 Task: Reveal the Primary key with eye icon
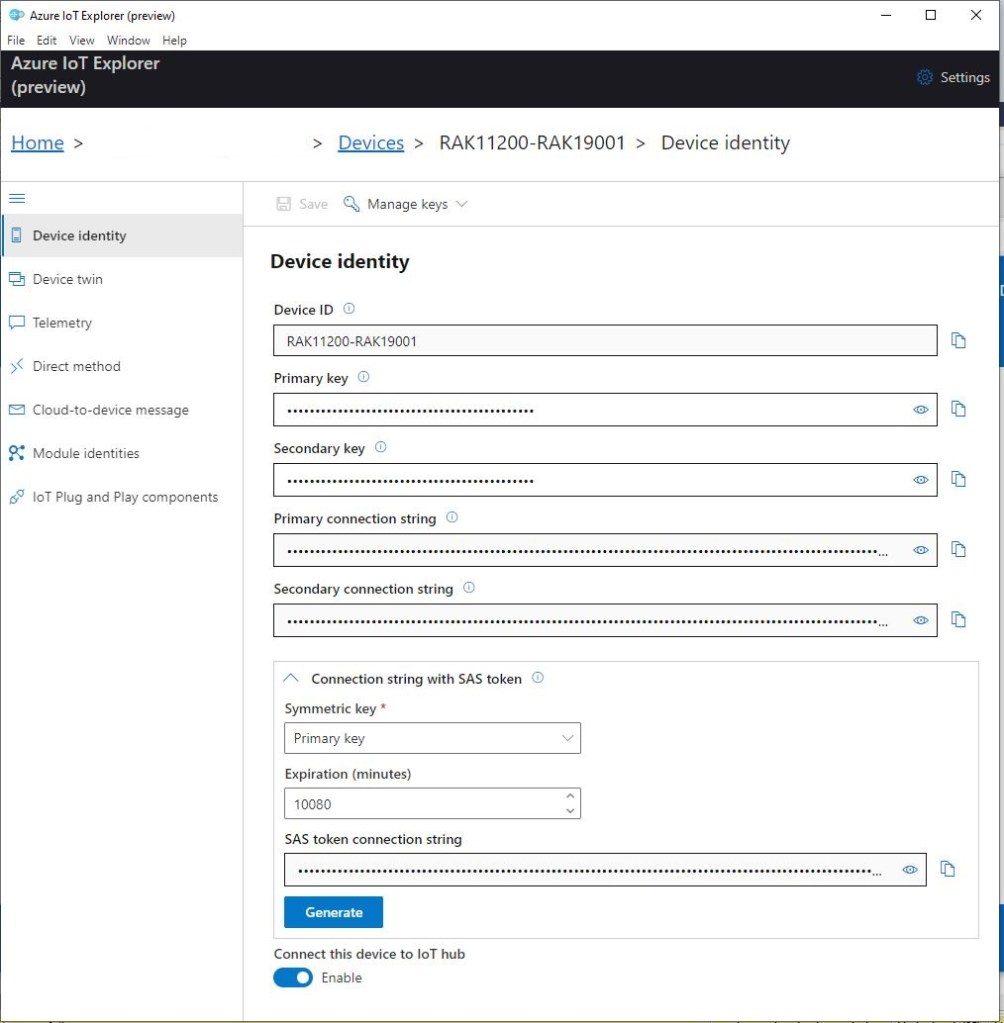click(x=920, y=410)
